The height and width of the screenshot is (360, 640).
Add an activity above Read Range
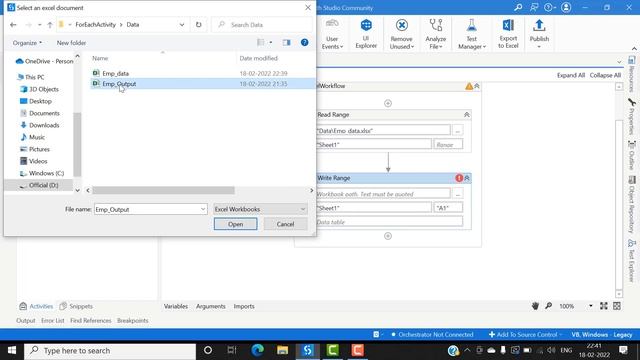tap(388, 103)
